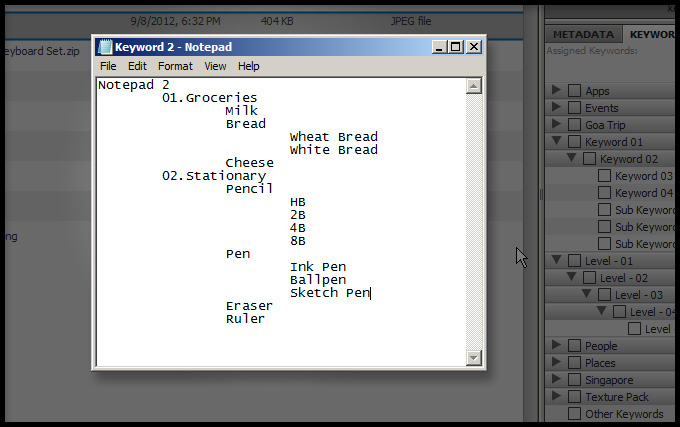Collapse the Level - 01 keyword tree
The image size is (680, 427).
point(557,261)
